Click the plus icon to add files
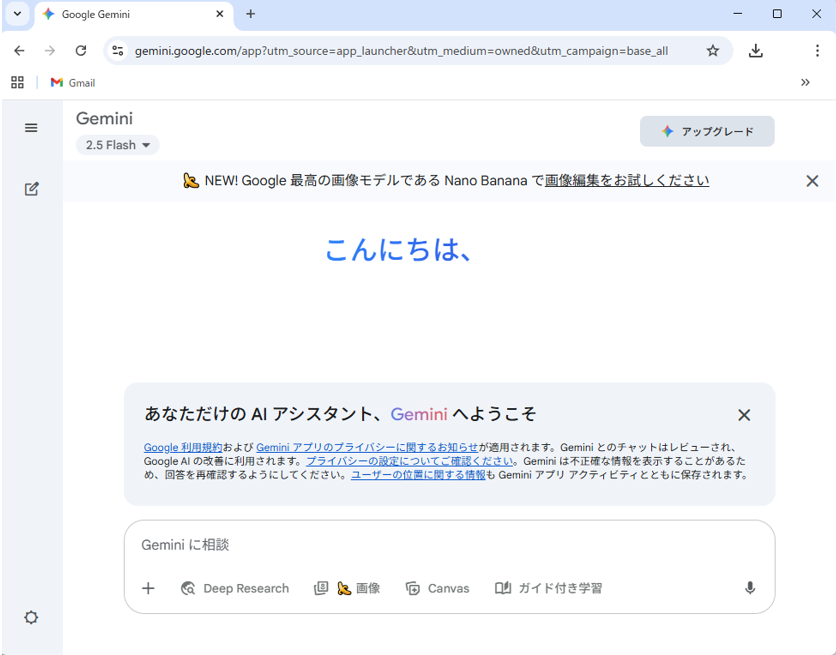 tap(148, 588)
